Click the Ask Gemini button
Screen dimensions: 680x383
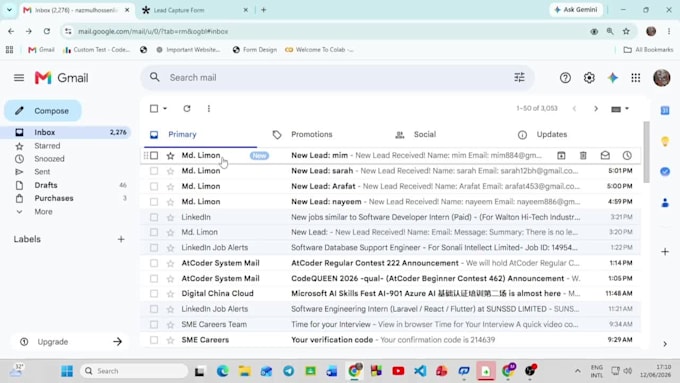coord(576,10)
